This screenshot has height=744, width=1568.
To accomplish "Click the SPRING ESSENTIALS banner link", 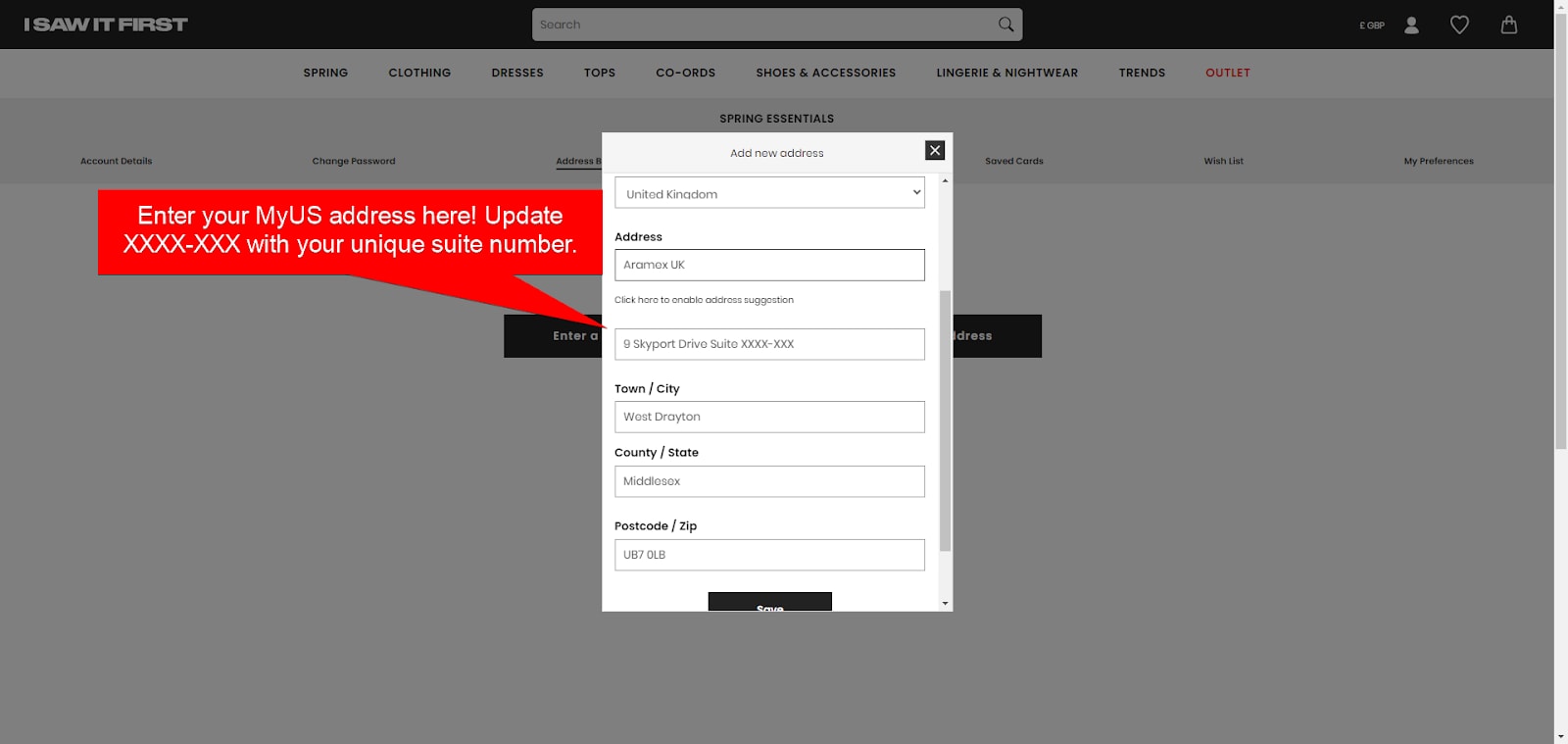I will pyautogui.click(x=776, y=119).
